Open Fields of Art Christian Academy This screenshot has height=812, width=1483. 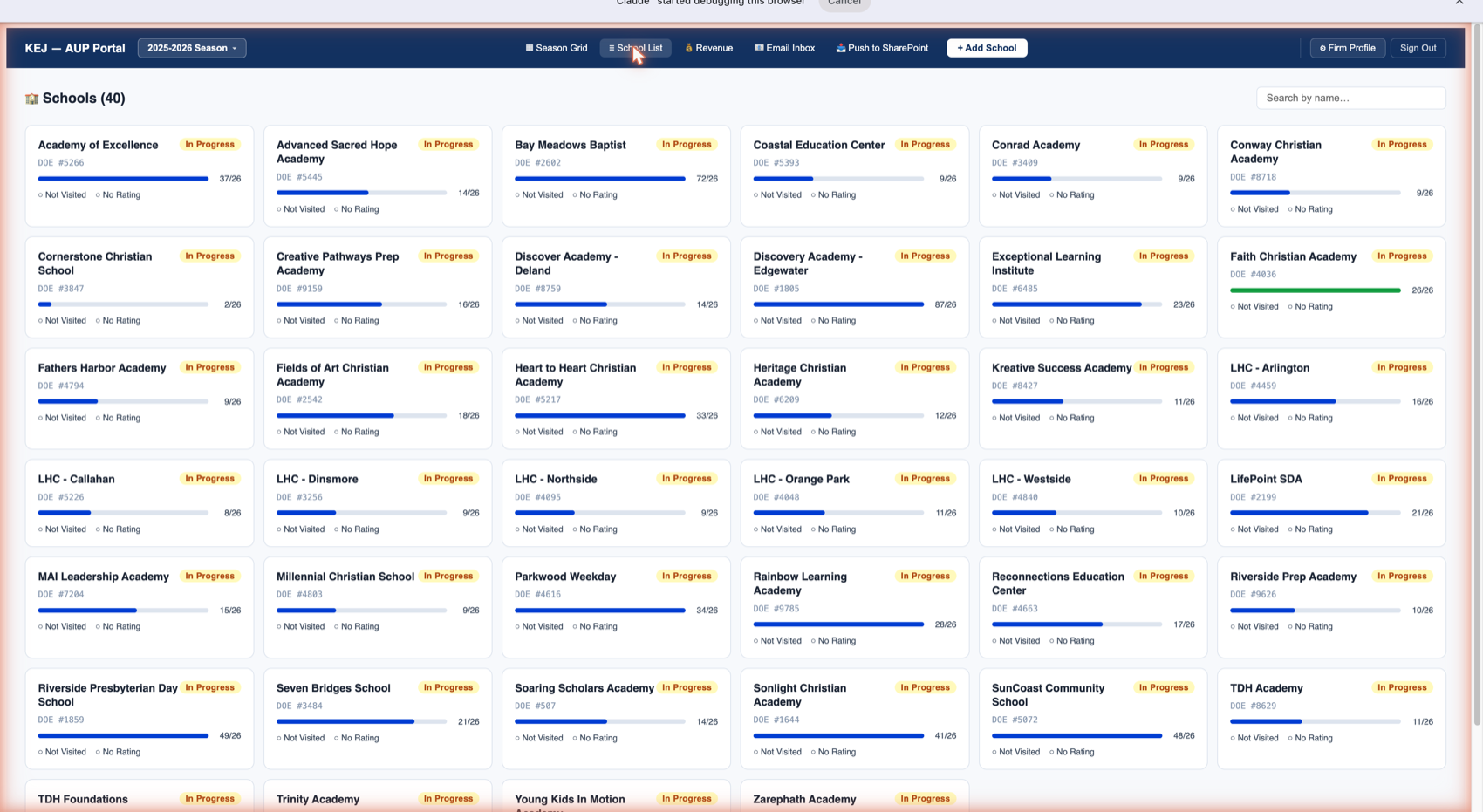378,399
